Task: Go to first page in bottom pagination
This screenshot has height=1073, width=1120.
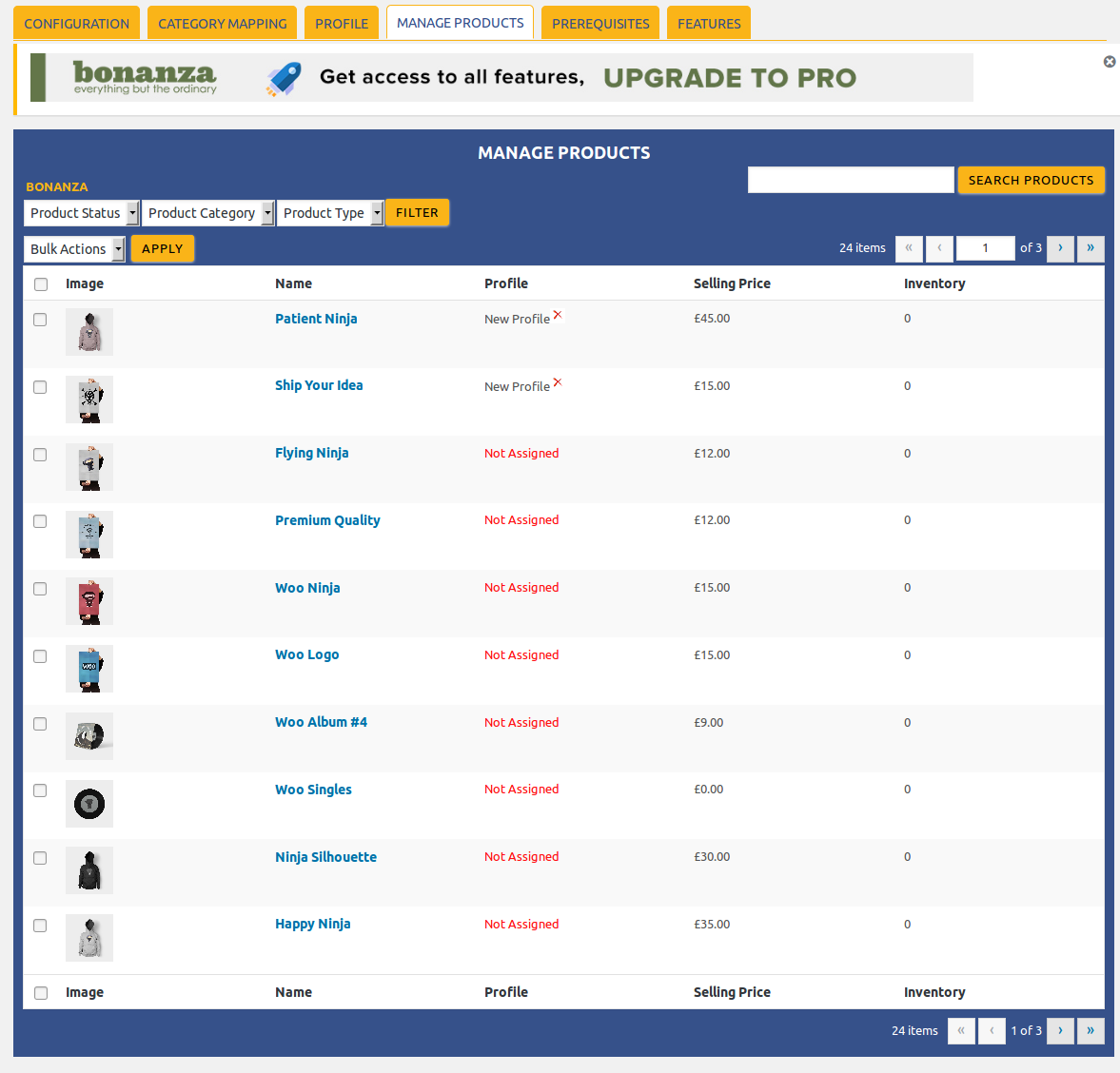Action: click(961, 1031)
